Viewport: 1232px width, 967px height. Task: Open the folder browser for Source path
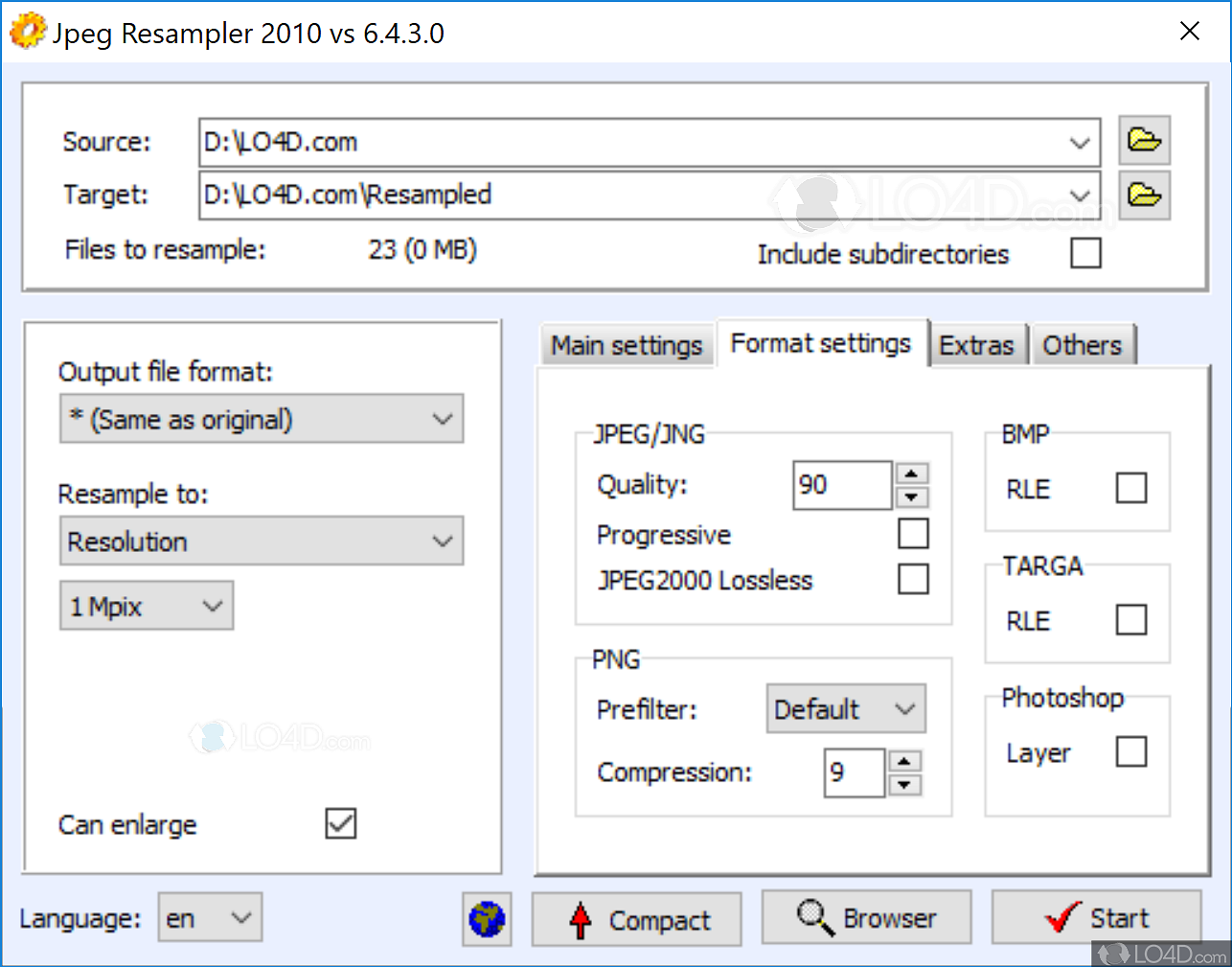1145,140
